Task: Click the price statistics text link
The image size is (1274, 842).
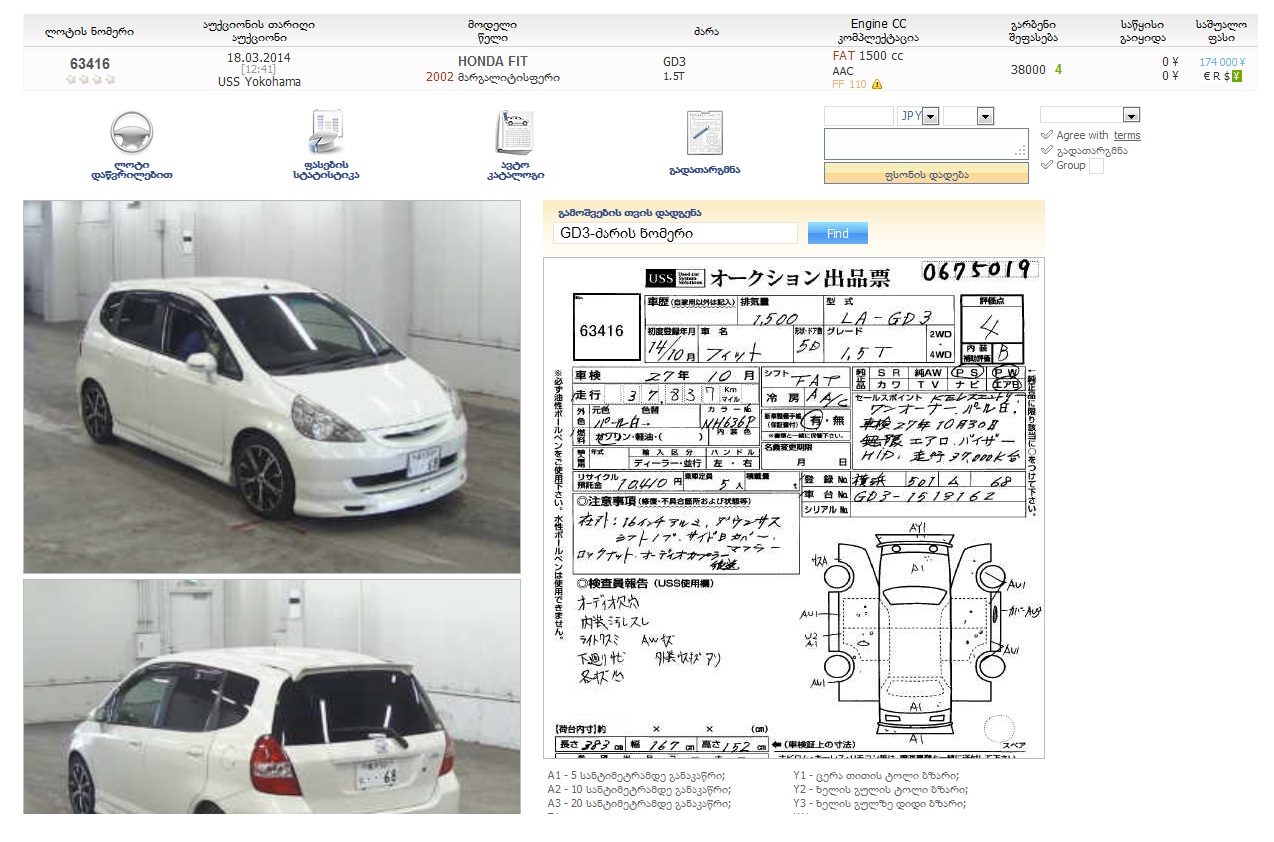Action: point(326,169)
